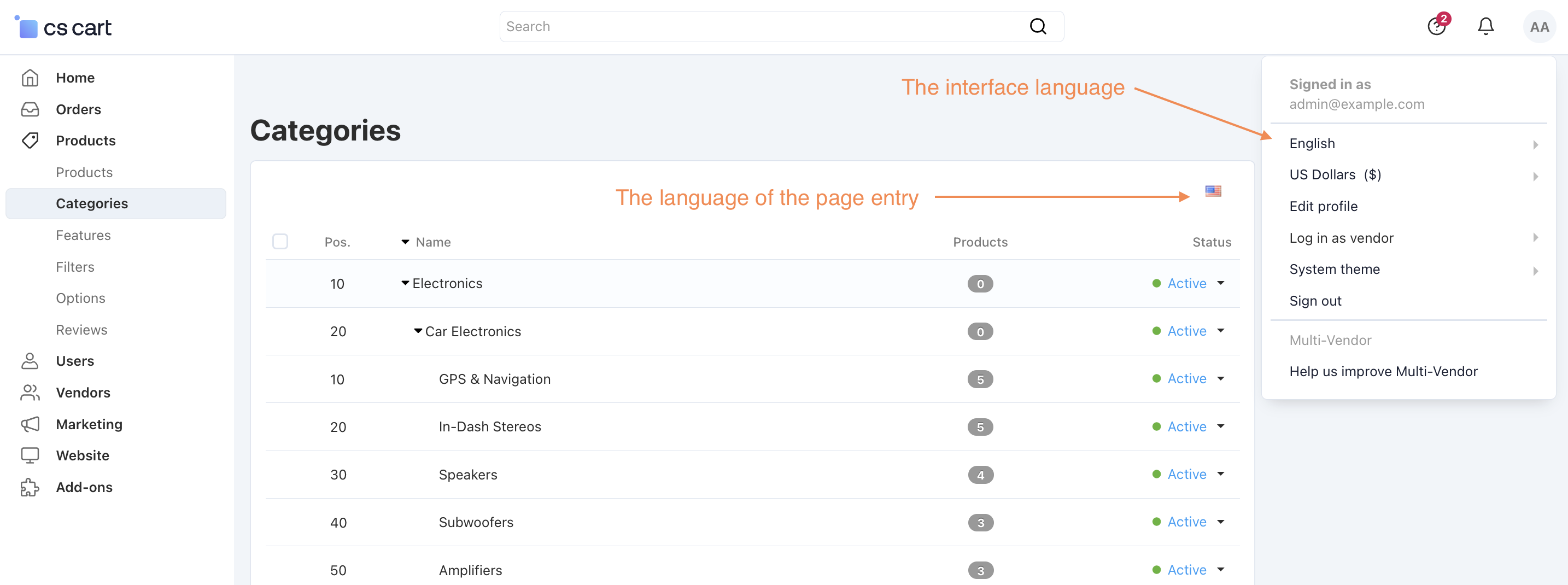1568x585 pixels.
Task: Click the US flag content language icon
Action: [x=1213, y=191]
